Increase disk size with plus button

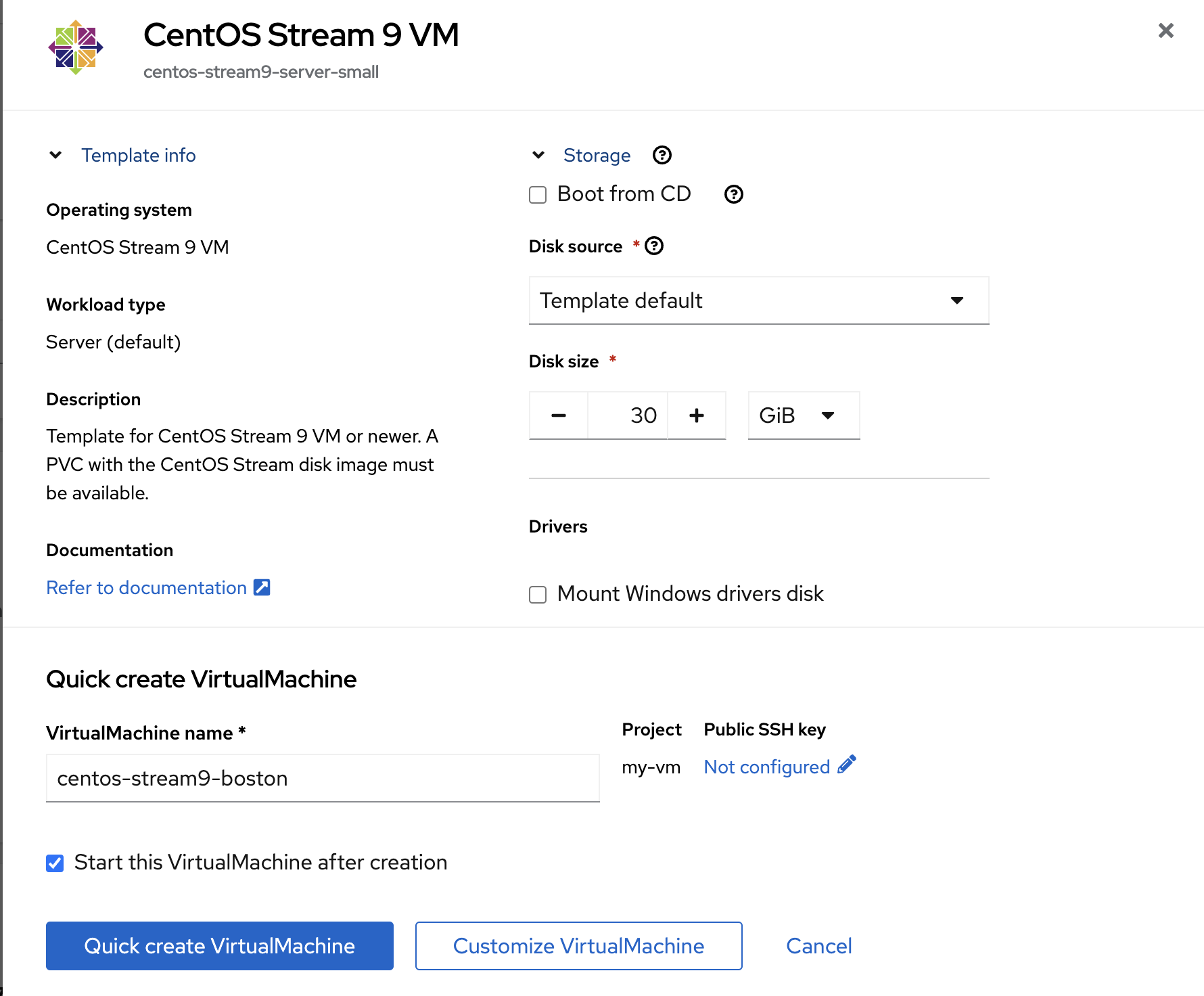click(x=697, y=415)
